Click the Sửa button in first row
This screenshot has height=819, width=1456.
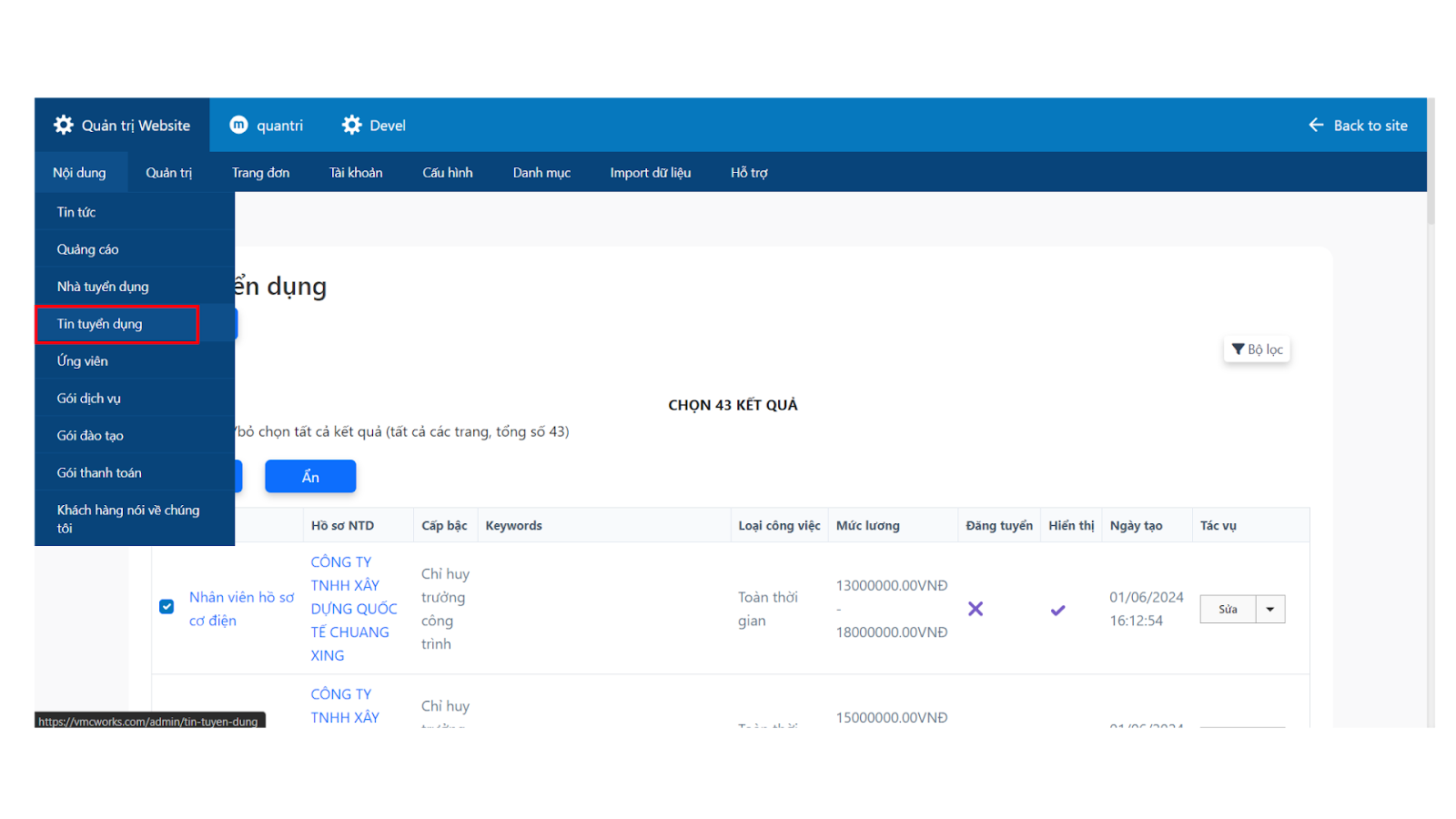[1228, 610]
